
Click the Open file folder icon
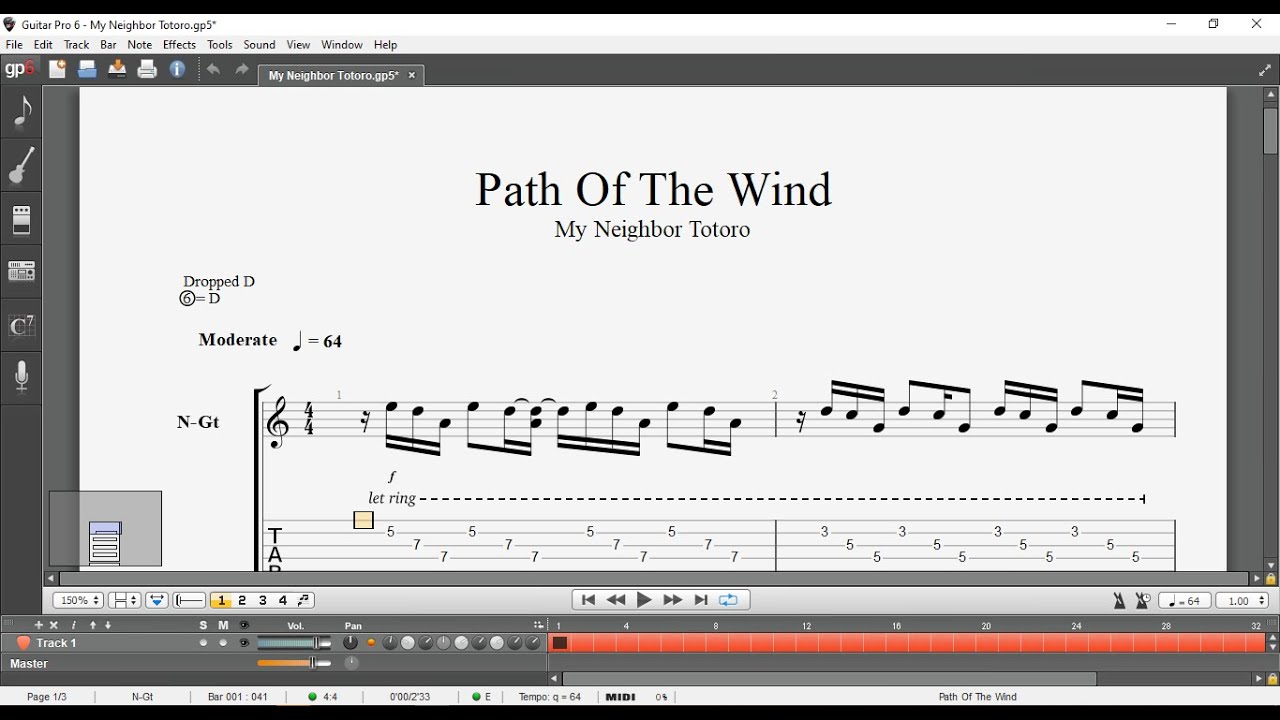click(x=87, y=69)
